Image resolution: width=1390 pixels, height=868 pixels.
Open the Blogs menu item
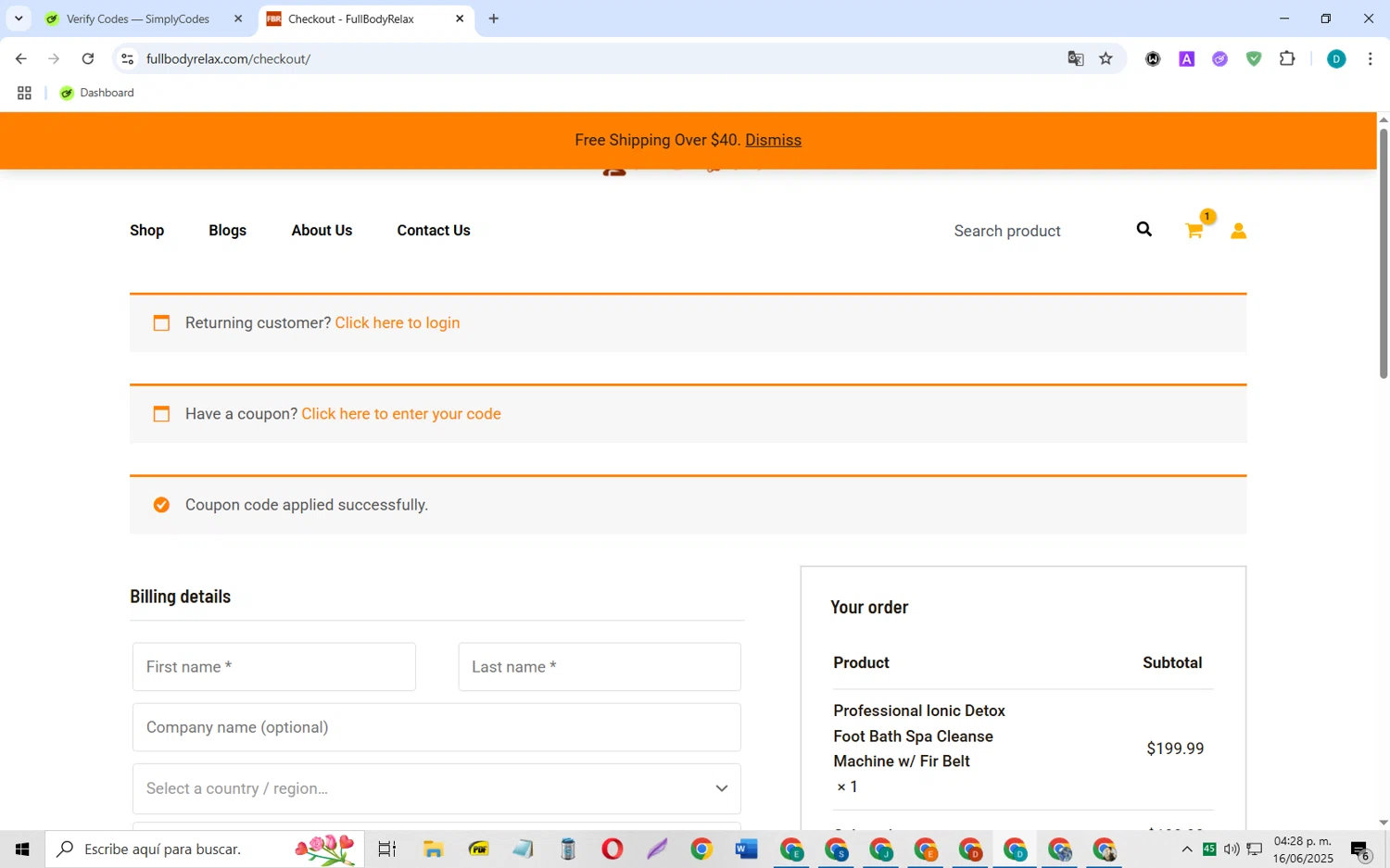point(227,230)
